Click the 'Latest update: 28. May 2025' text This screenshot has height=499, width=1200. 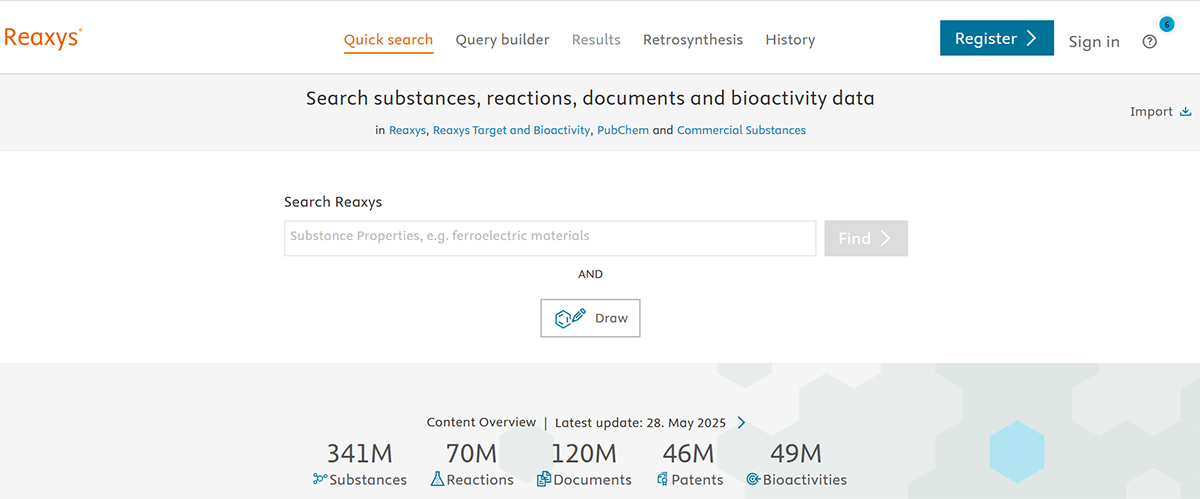tap(642, 423)
